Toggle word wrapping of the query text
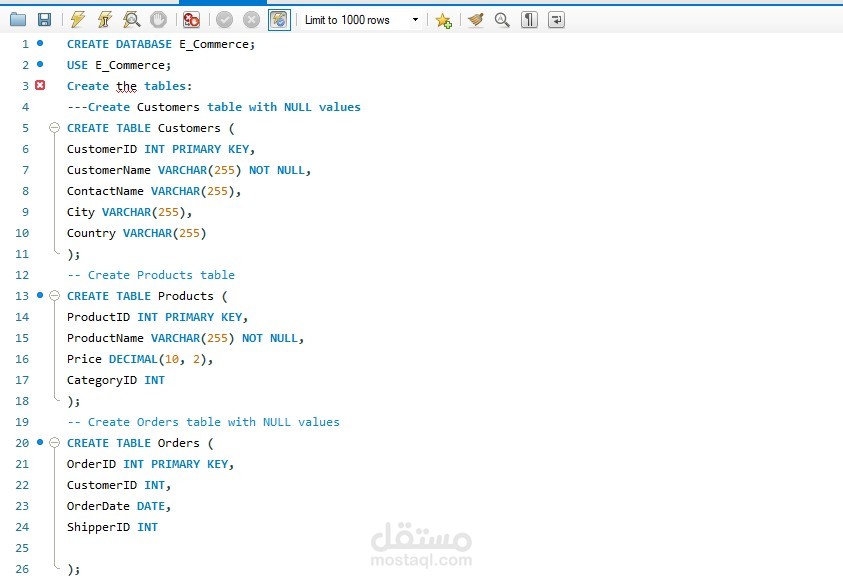 (x=556, y=19)
